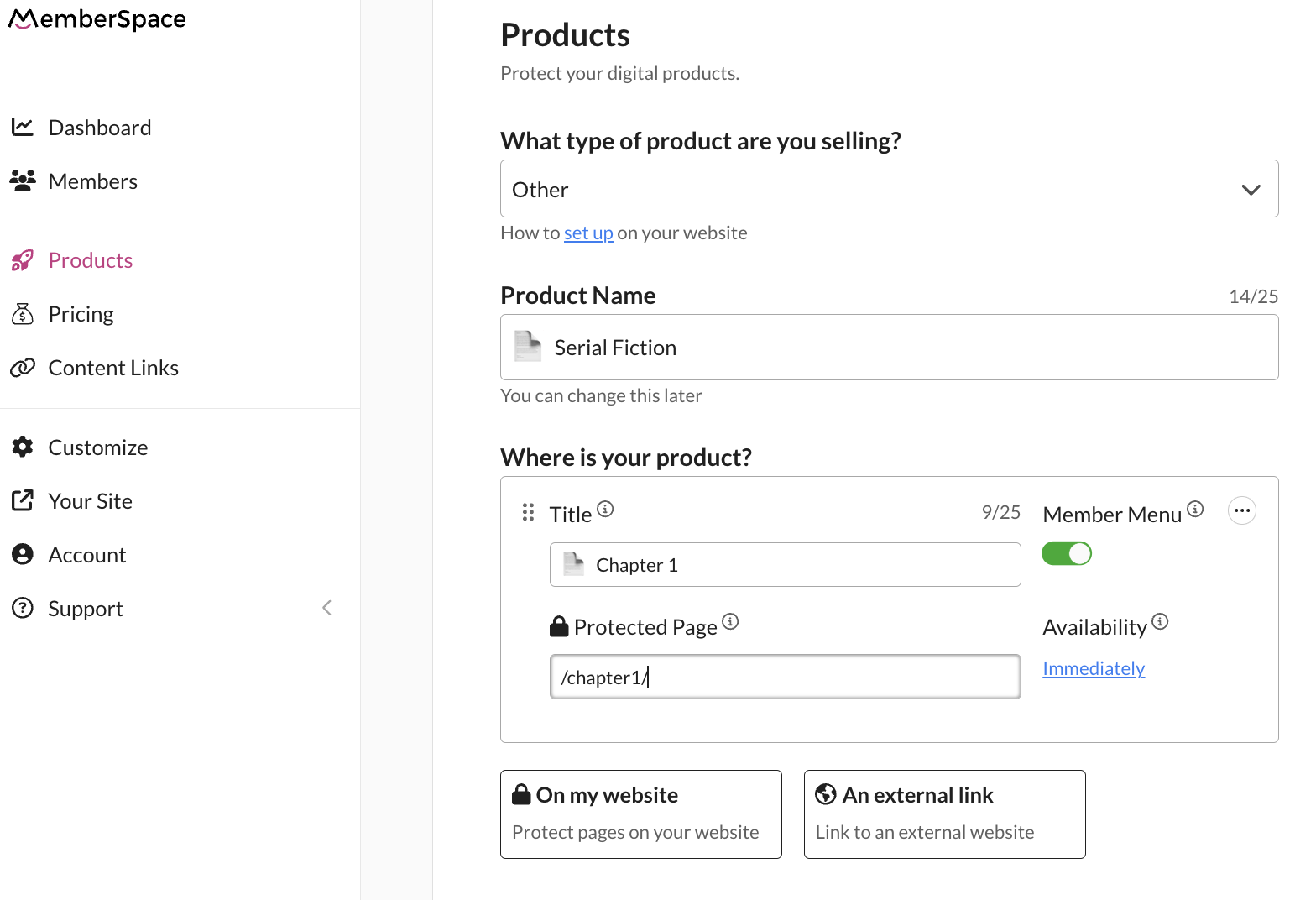
Task: Choose the On my website option
Action: point(640,814)
